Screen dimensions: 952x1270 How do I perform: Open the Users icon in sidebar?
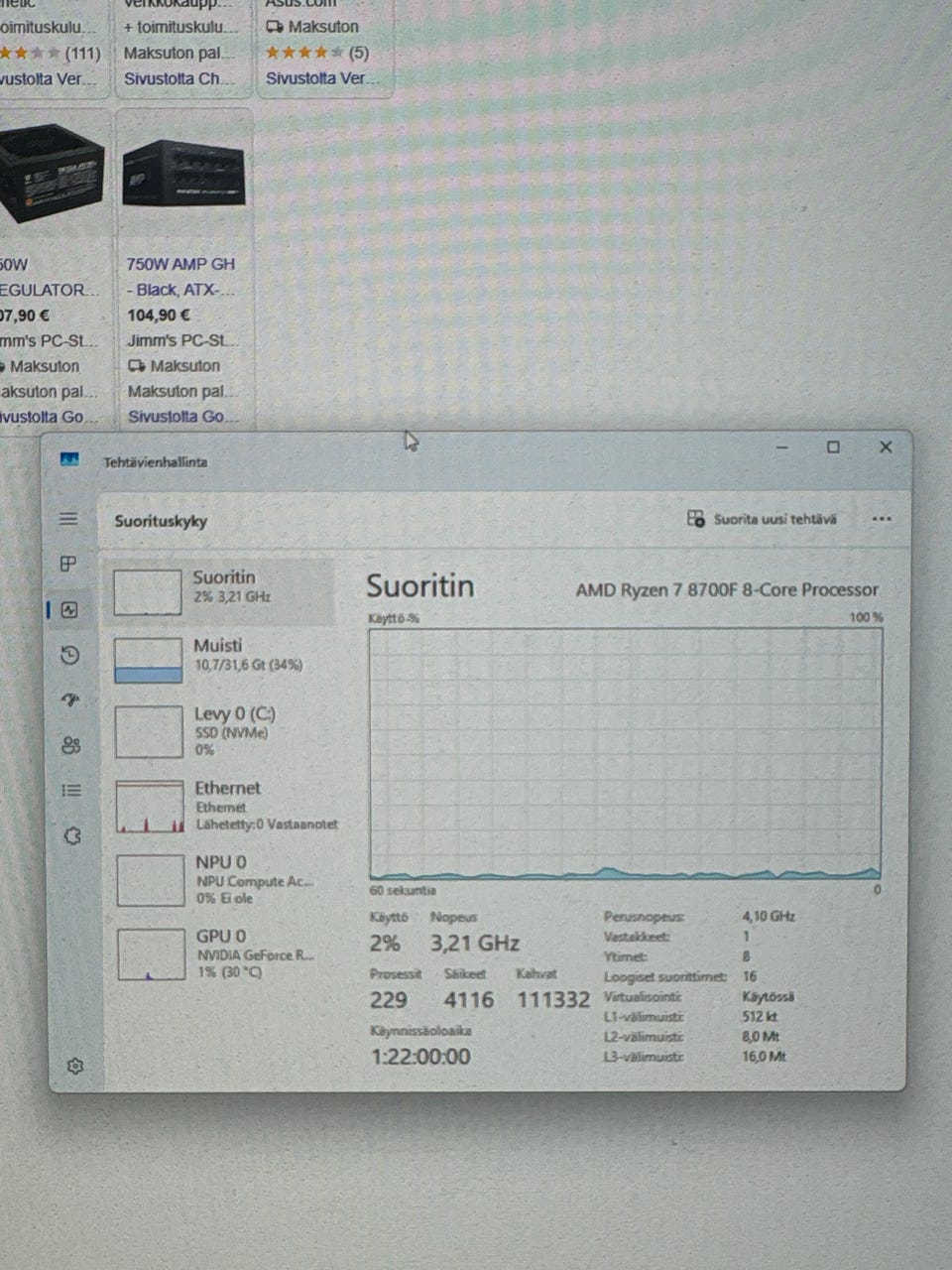coord(70,745)
